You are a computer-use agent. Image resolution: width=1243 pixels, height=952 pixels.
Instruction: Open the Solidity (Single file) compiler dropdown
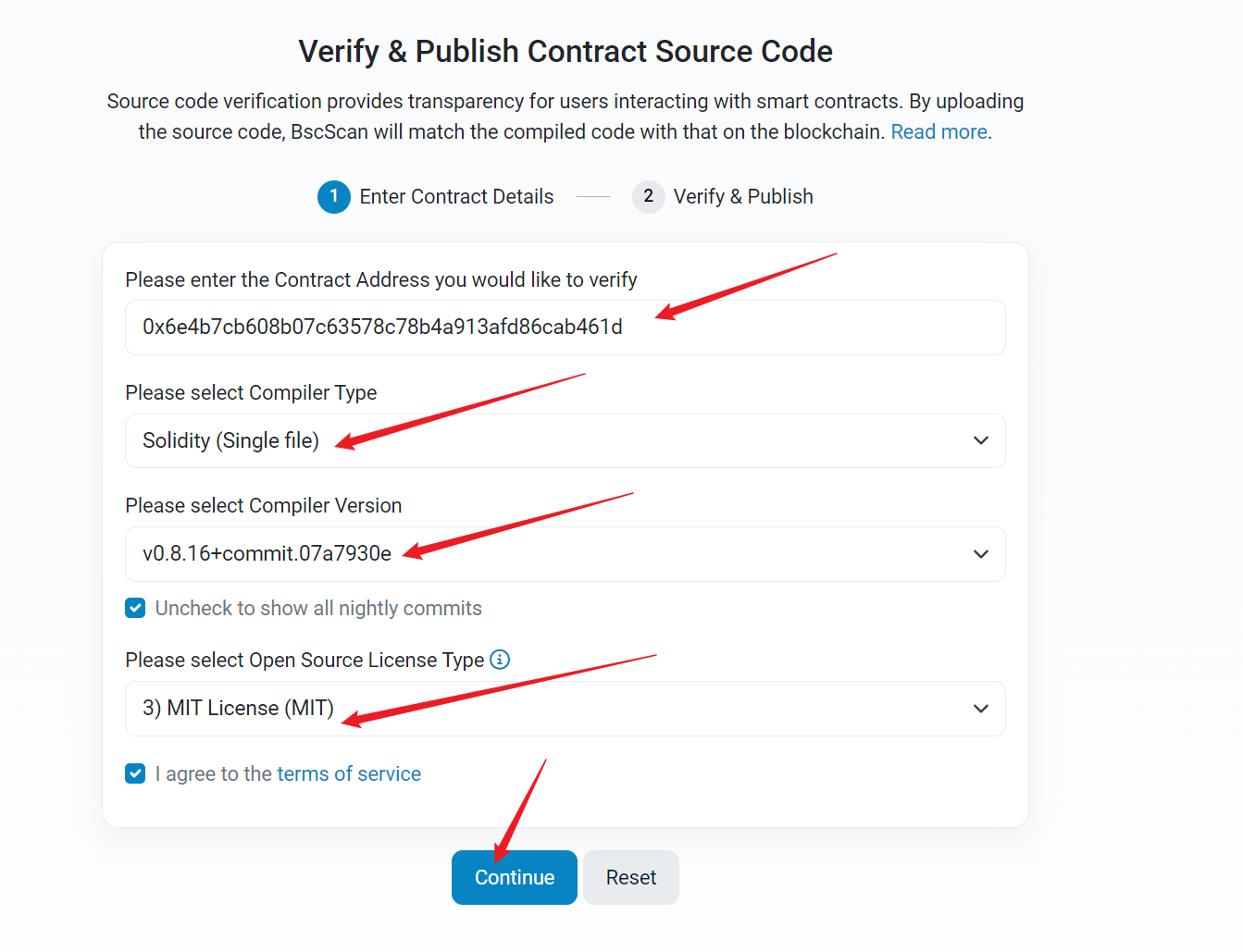(565, 440)
